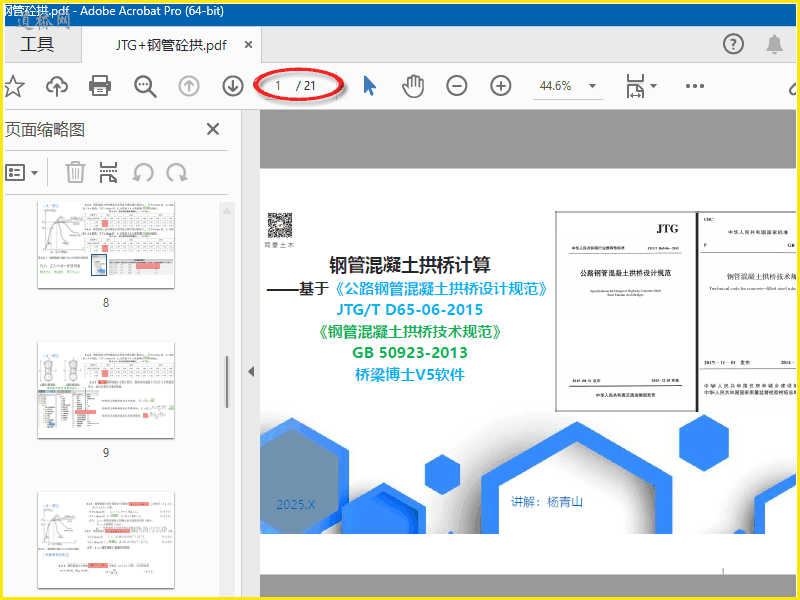
Task: Add file to starred with star icon
Action: tap(14, 86)
